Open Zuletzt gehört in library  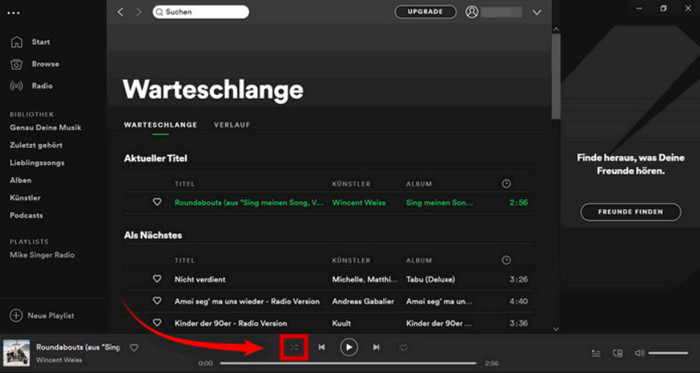click(36, 145)
